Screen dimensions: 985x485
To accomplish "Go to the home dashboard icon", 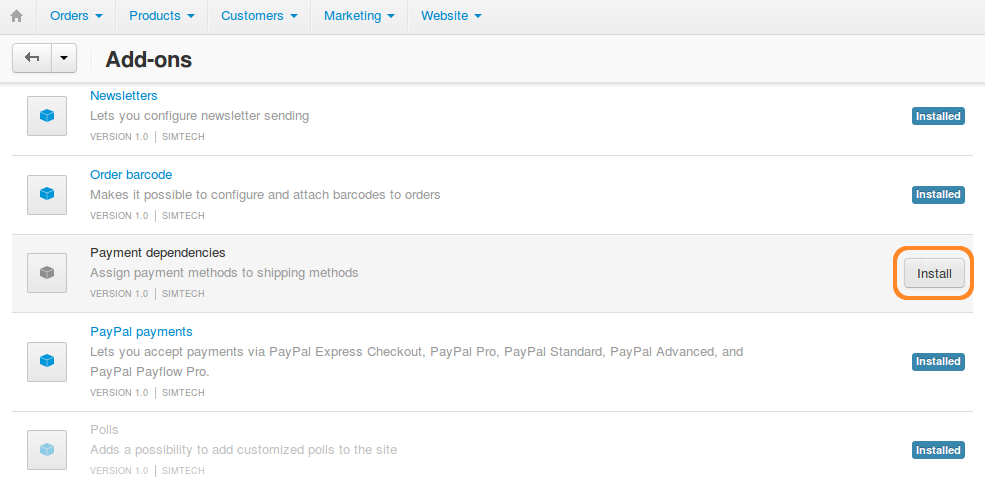I will click(17, 16).
